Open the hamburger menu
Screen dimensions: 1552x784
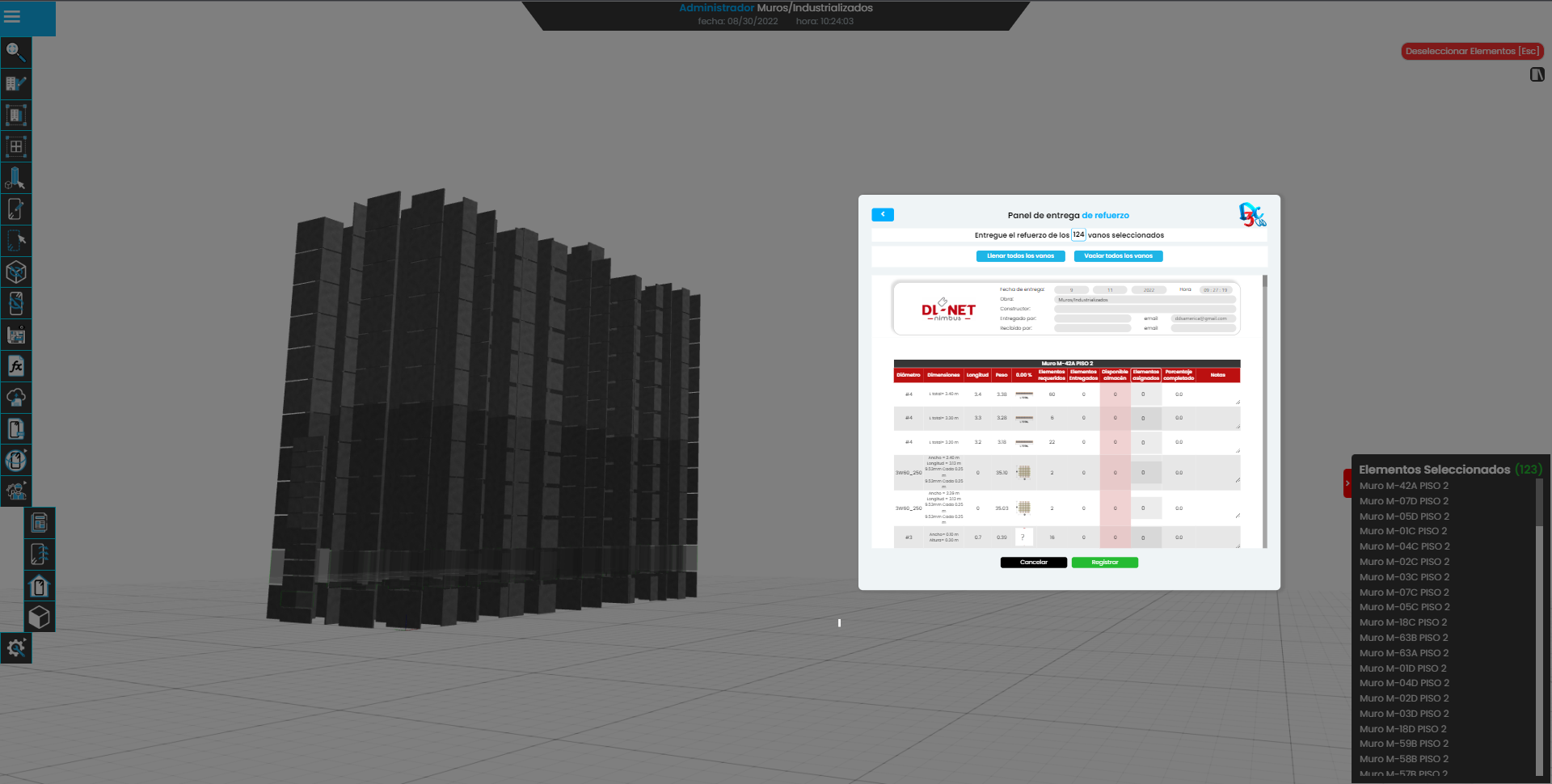13,17
